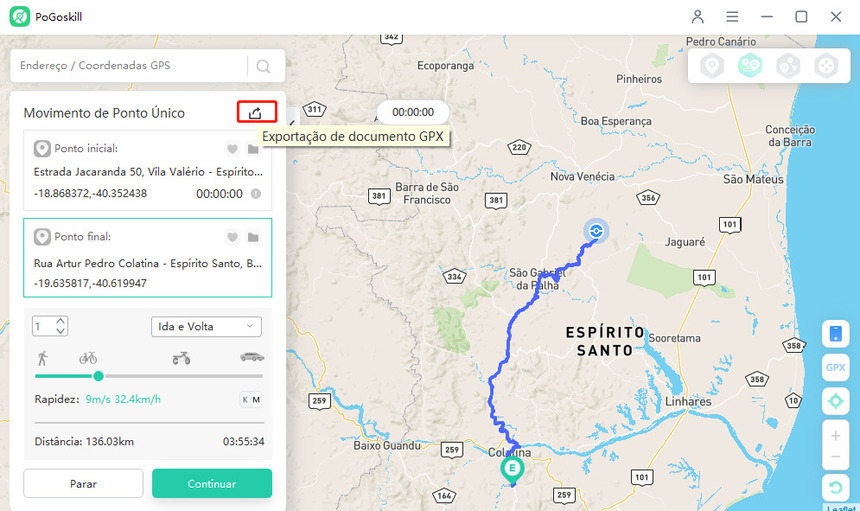
Task: Click the green reset arrow icon
Action: [835, 488]
